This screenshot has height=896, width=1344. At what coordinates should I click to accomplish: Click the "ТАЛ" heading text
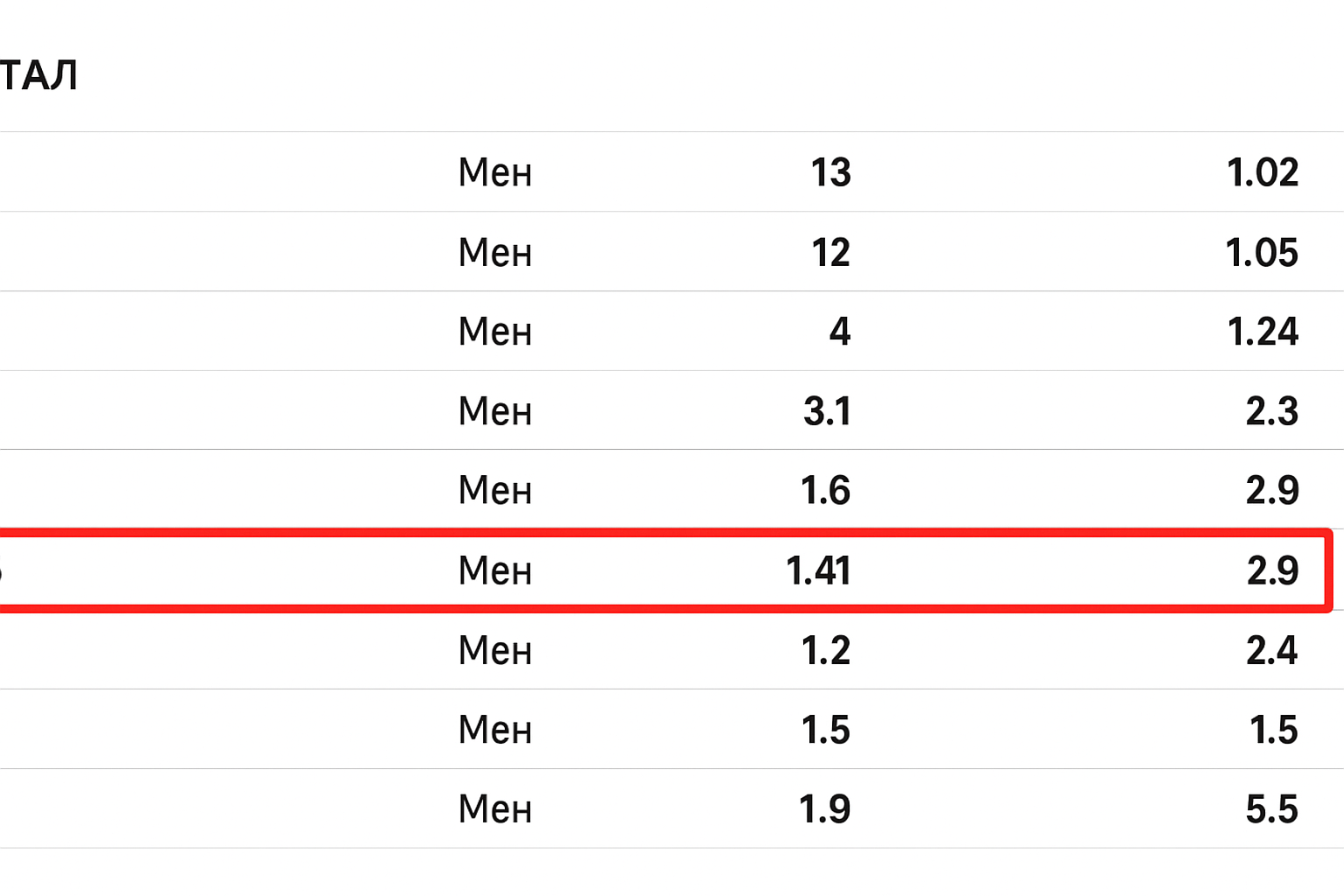[38, 75]
